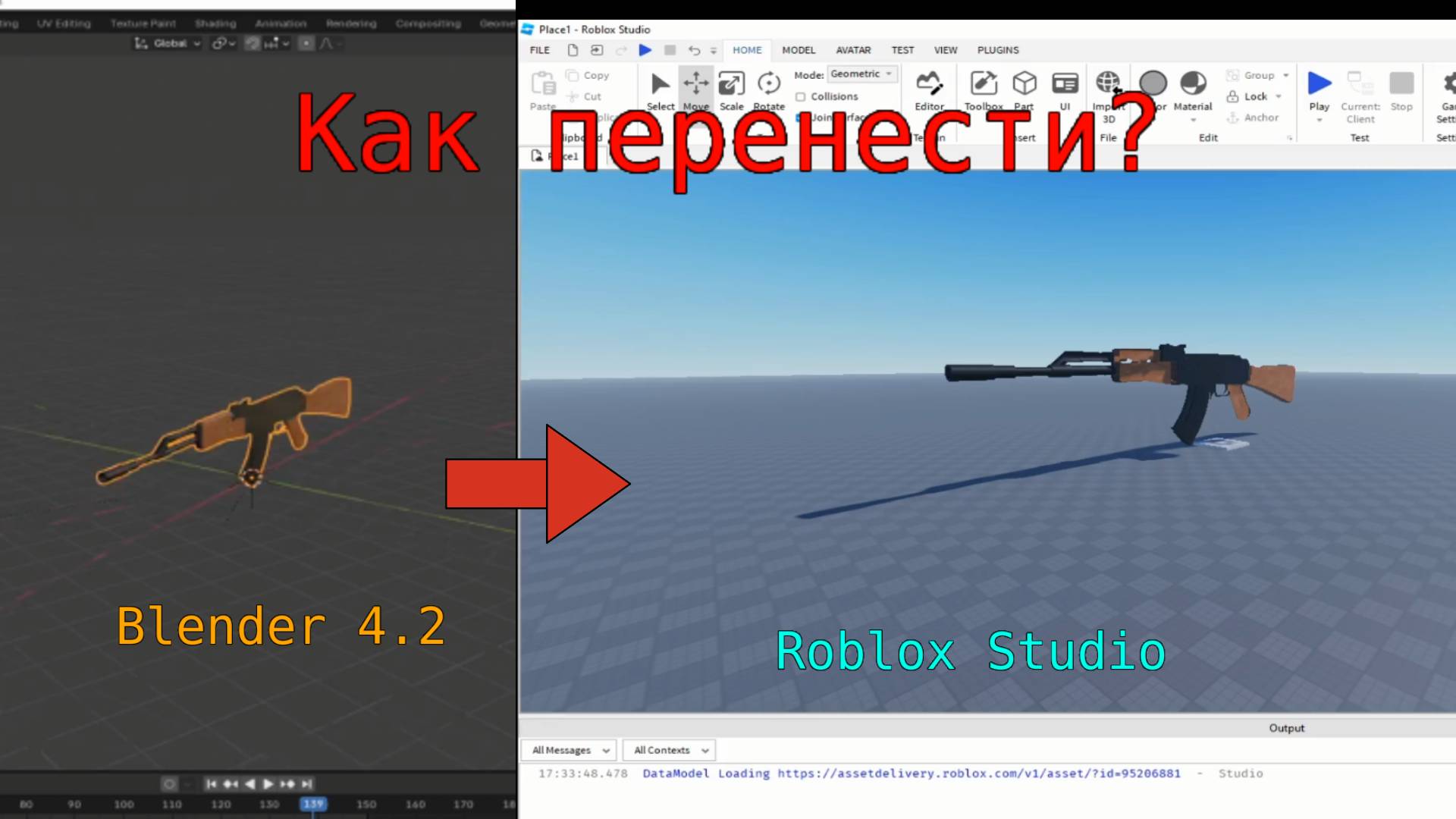1456x819 pixels.
Task: Activate the Rotate tool
Action: [768, 89]
